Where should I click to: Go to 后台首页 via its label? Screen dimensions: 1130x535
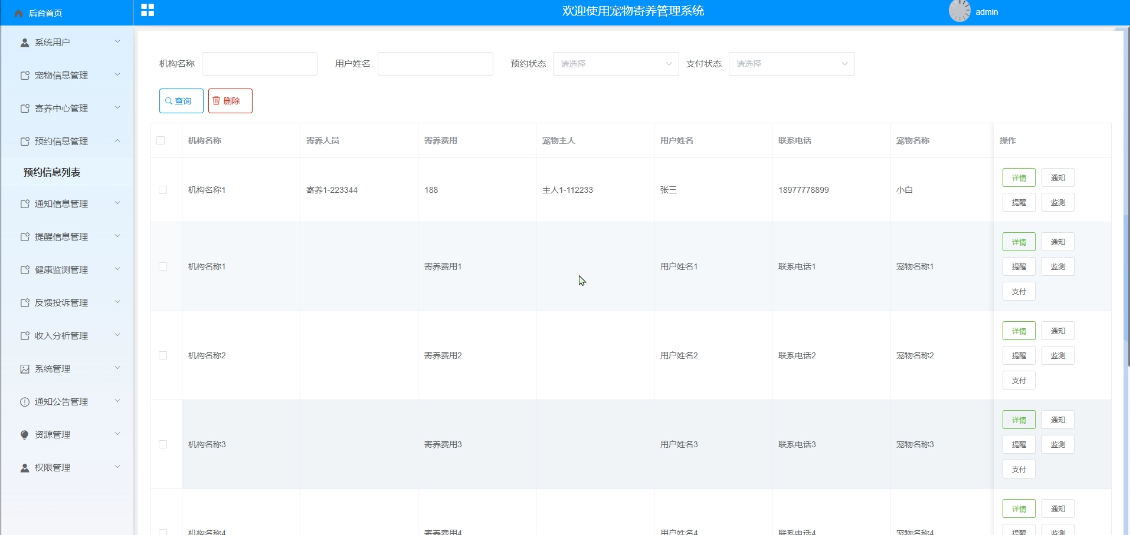coord(45,13)
